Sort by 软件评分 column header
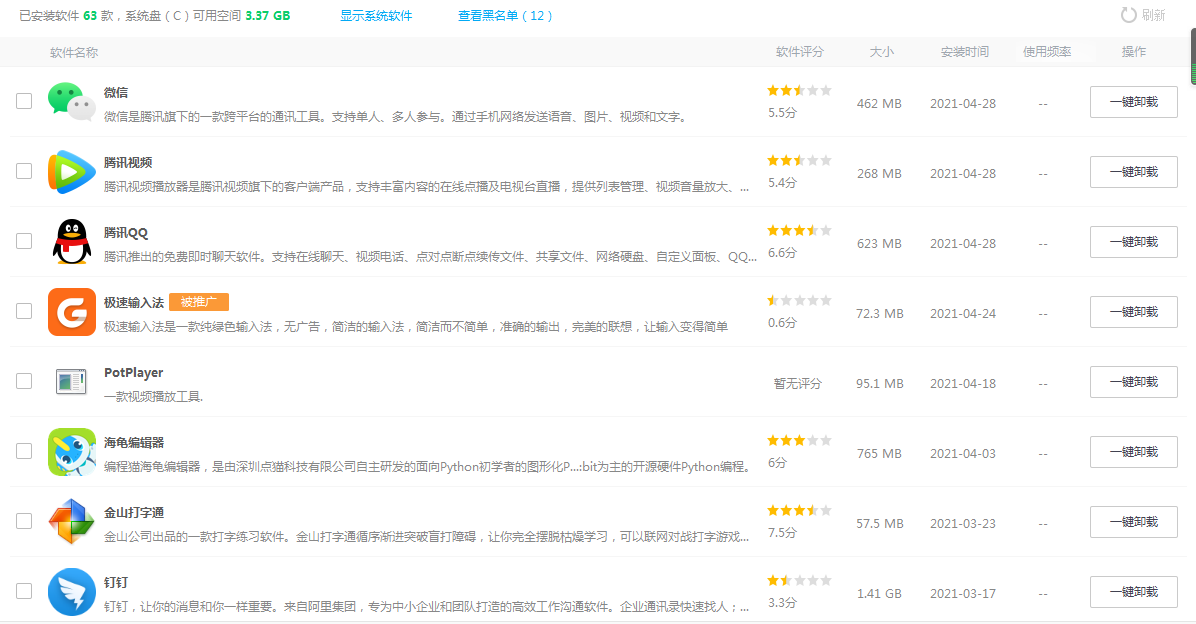Image resolution: width=1196 pixels, height=624 pixels. tap(799, 52)
